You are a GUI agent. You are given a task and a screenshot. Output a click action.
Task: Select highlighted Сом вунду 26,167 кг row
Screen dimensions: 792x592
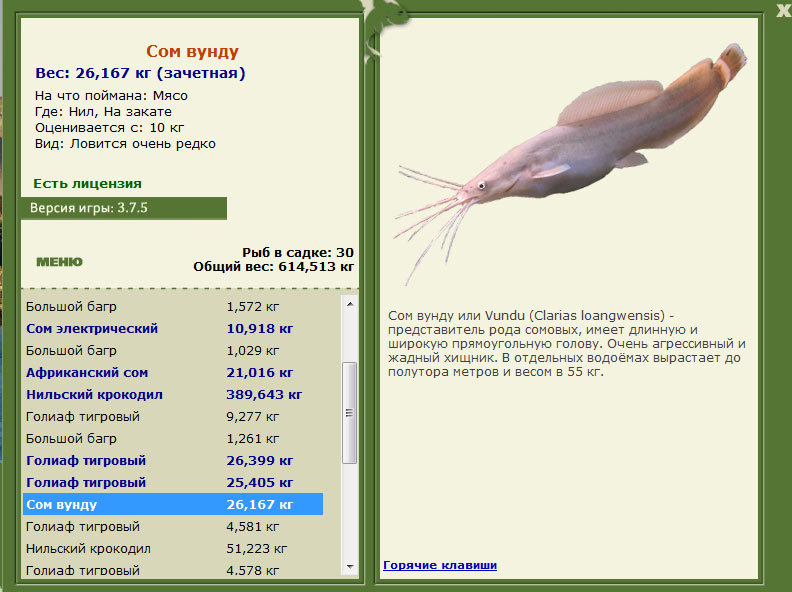pos(173,504)
